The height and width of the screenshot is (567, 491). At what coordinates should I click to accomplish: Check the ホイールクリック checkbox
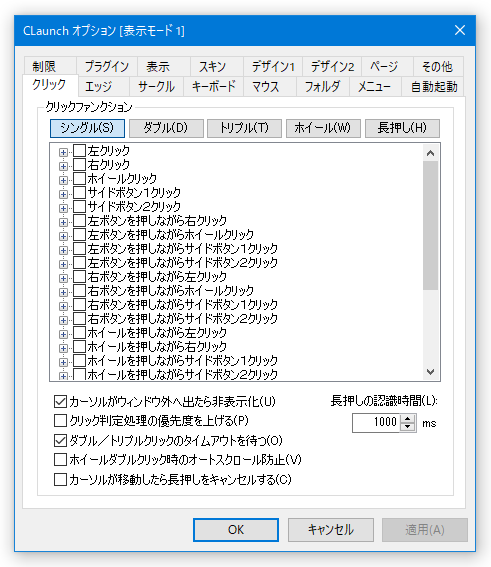pos(80,179)
